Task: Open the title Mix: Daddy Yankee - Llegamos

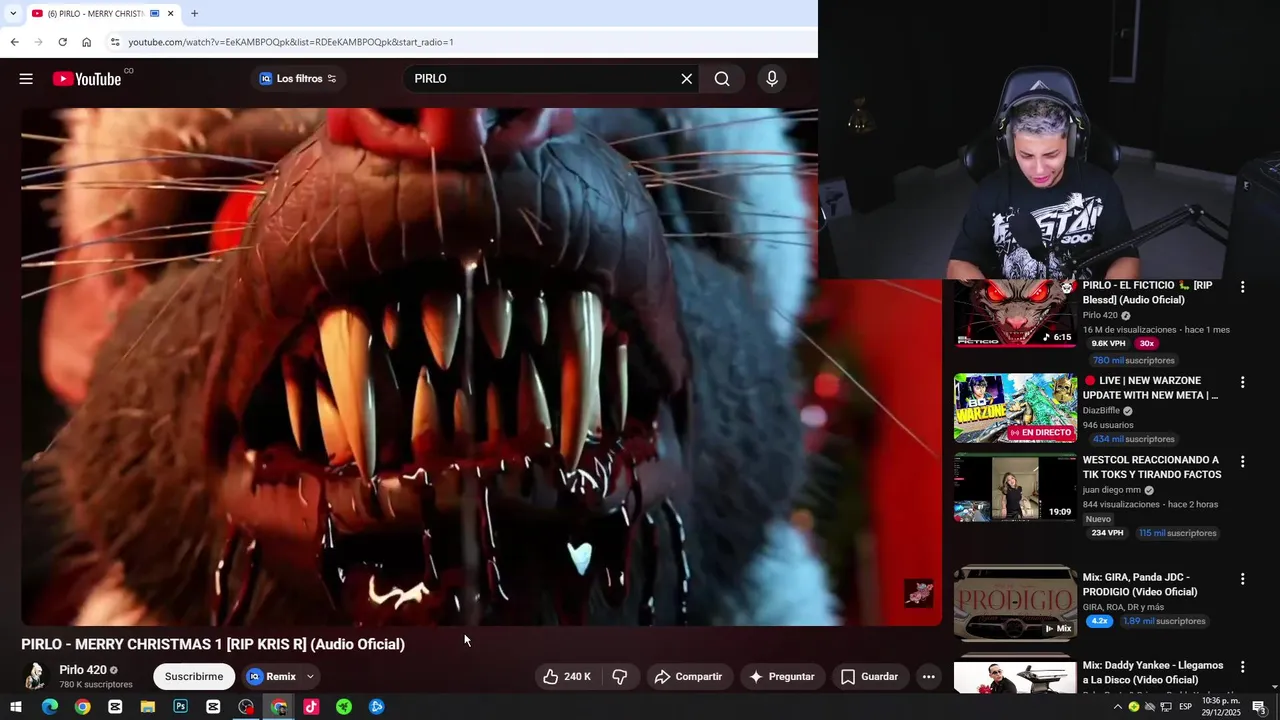Action: 1153,673
